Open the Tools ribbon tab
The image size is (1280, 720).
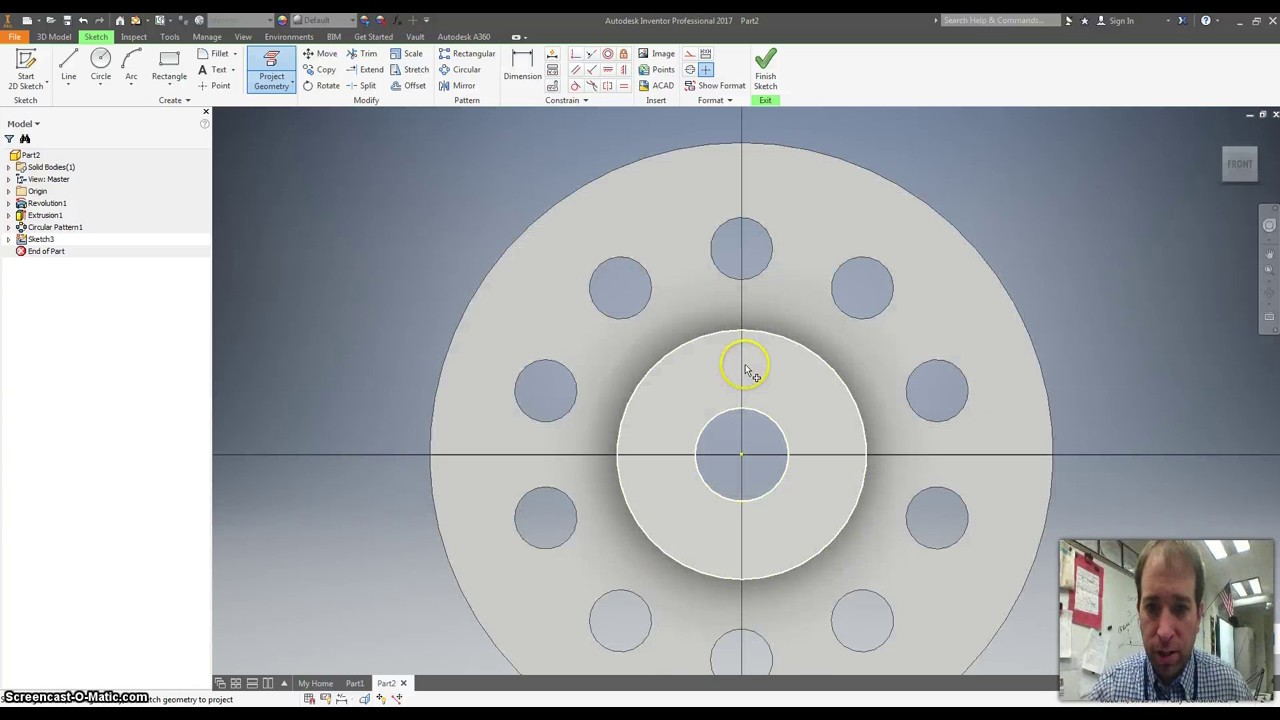169,37
